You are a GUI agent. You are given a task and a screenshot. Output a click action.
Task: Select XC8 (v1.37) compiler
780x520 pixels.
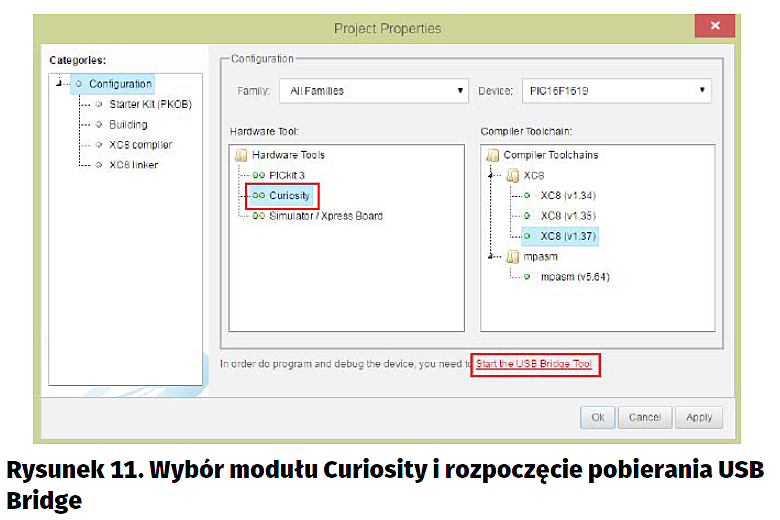click(x=567, y=236)
